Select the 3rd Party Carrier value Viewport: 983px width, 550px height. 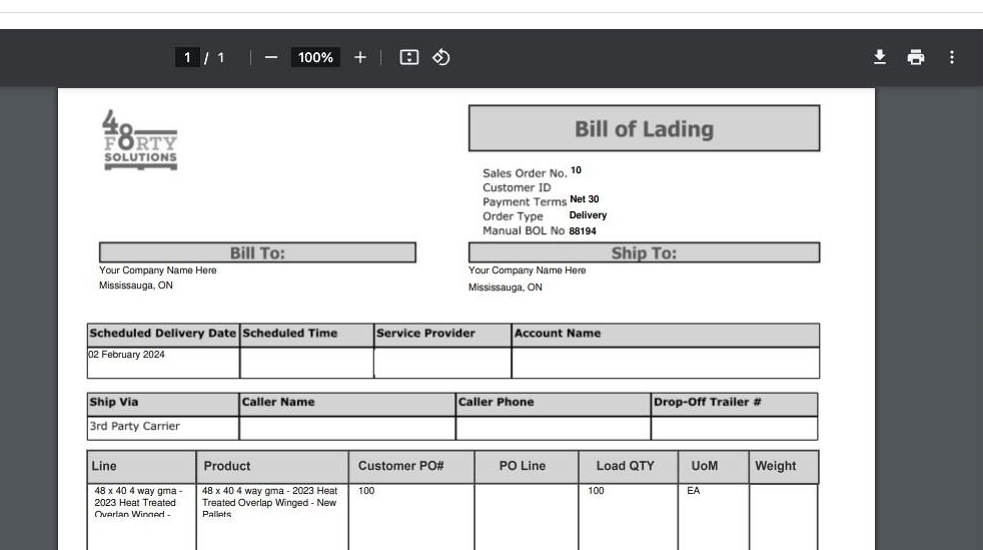click(135, 426)
